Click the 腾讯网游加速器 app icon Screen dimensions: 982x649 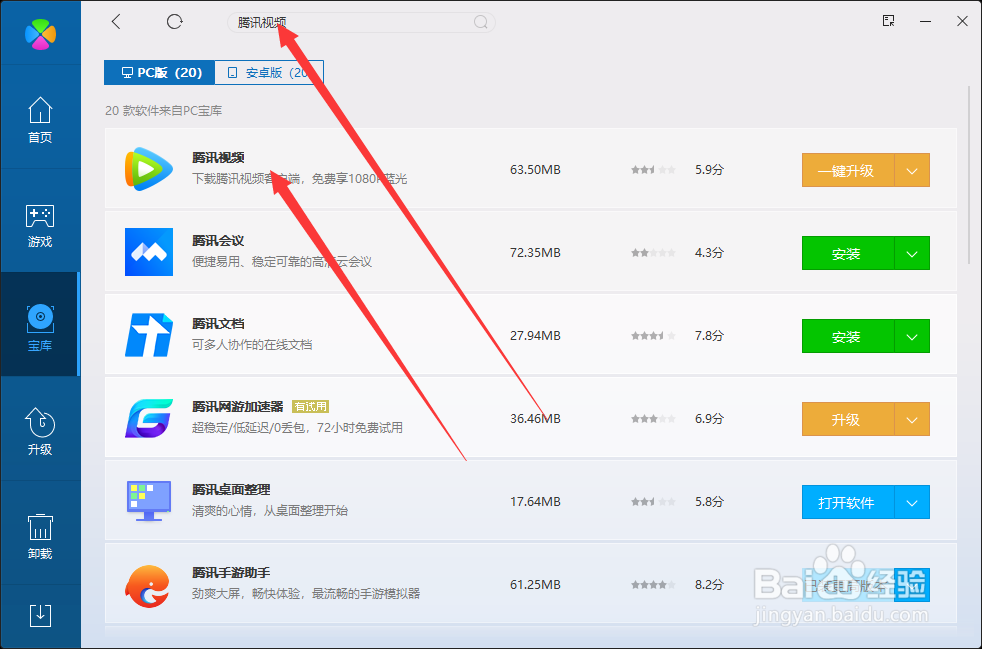click(x=148, y=418)
